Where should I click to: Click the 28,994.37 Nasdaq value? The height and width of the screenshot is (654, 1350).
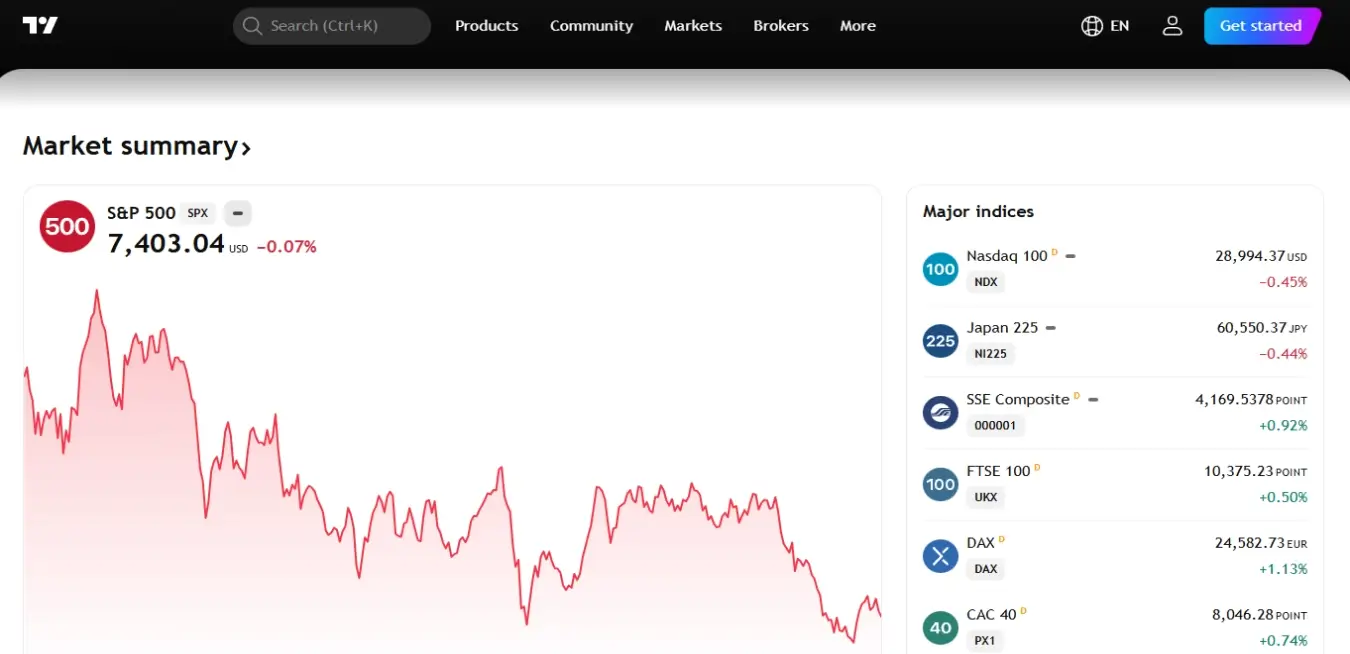tap(1250, 256)
